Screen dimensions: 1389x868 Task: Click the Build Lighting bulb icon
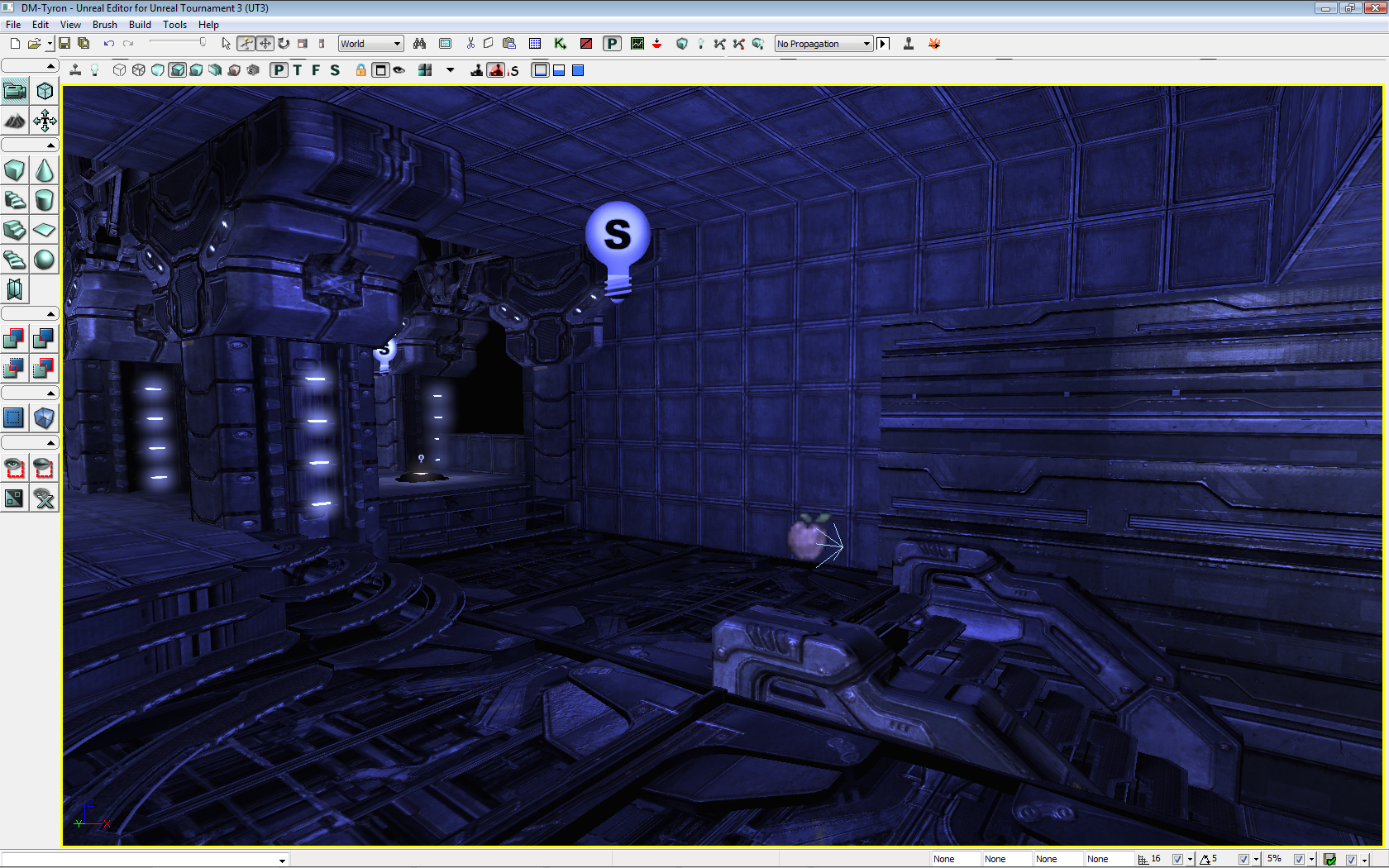(700, 44)
